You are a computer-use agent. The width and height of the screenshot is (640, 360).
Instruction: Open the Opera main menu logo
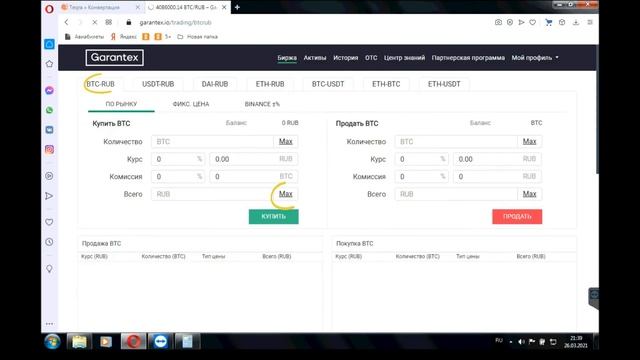tap(49, 9)
